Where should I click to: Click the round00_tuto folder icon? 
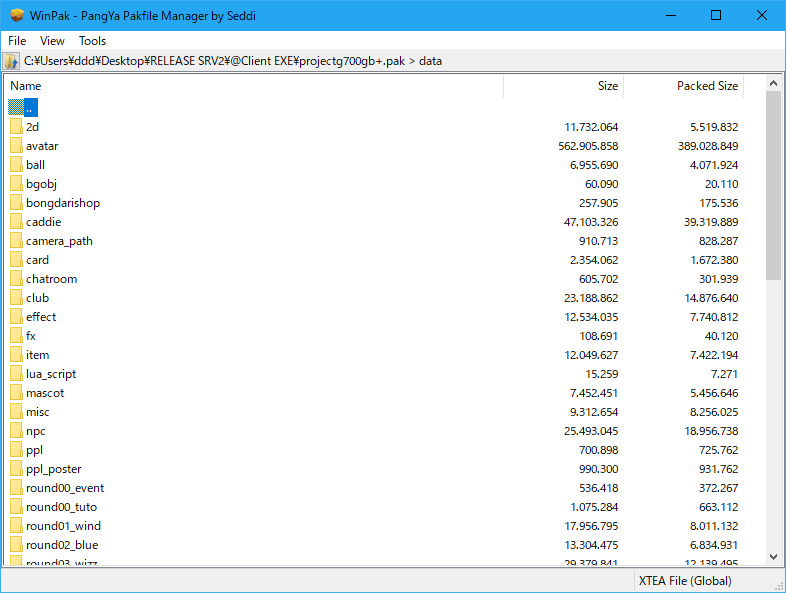tap(16, 508)
